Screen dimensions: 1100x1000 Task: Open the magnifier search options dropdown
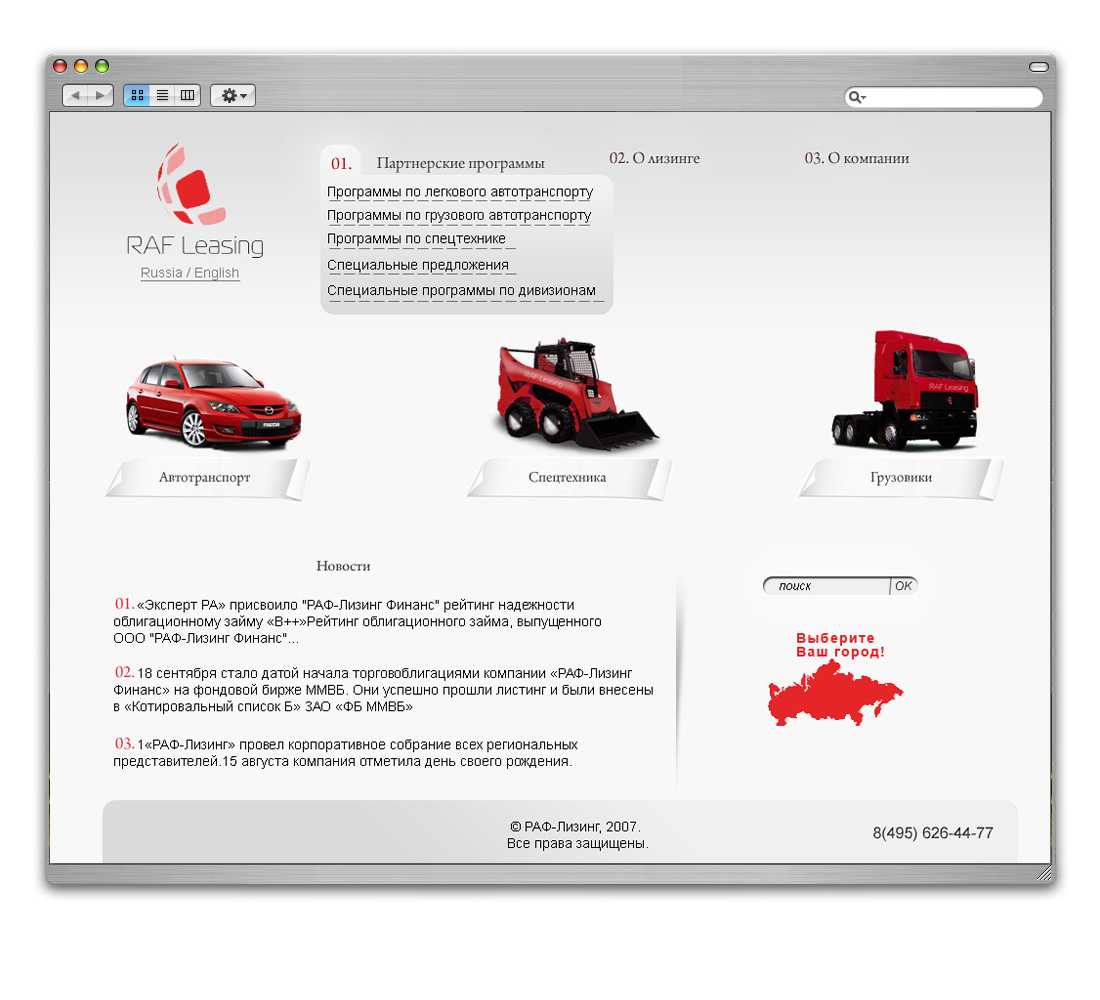point(857,97)
